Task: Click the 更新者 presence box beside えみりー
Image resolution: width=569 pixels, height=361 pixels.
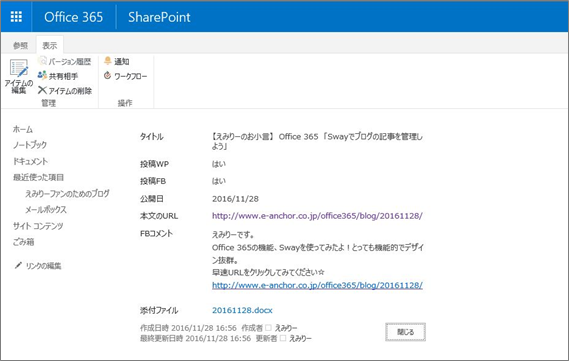Action: [x=283, y=338]
